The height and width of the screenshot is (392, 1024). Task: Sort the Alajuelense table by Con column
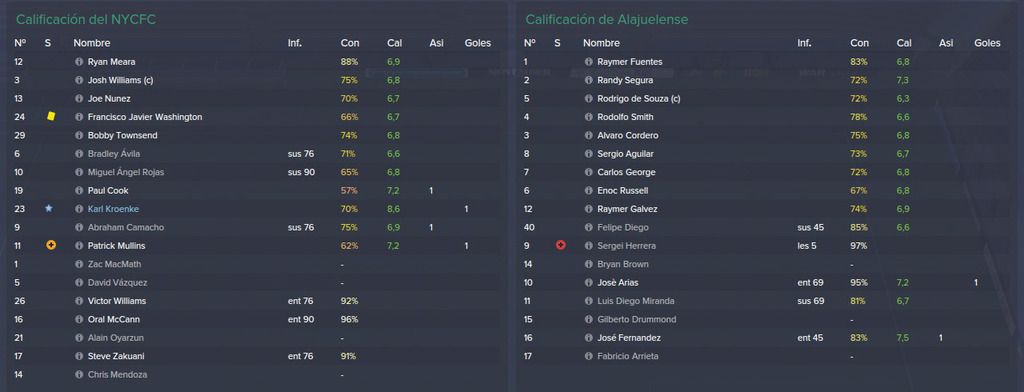click(x=859, y=43)
